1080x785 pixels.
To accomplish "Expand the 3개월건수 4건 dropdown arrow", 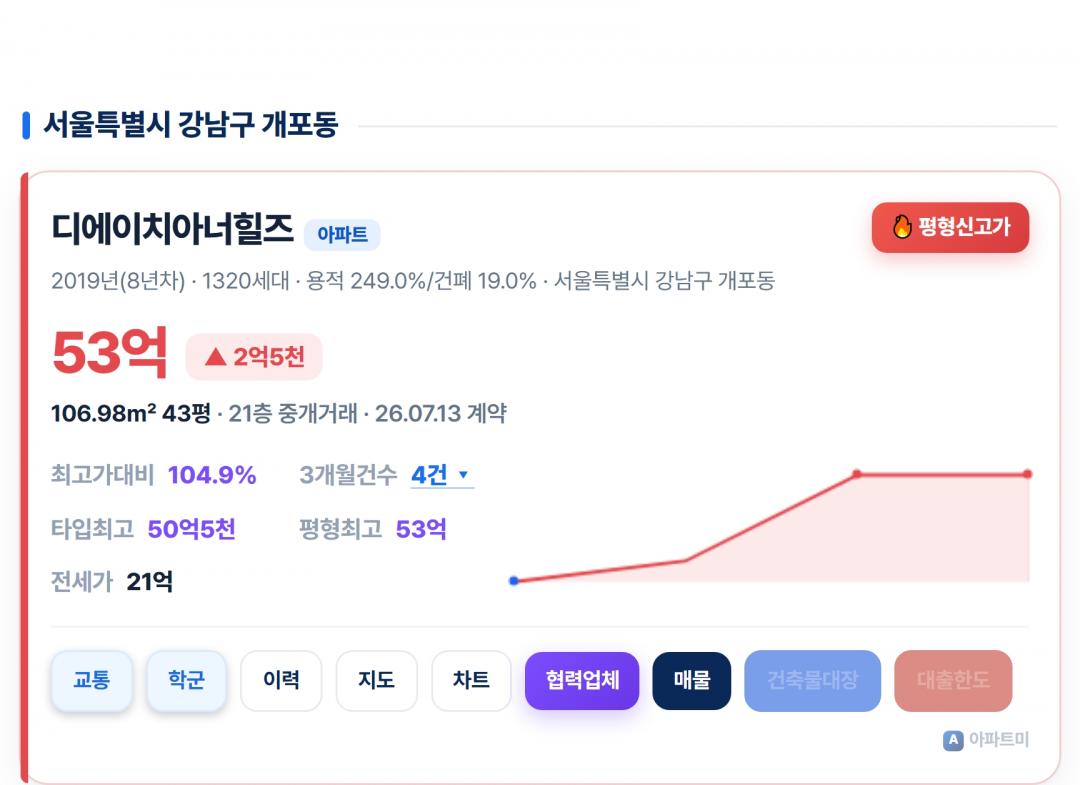I will (464, 474).
